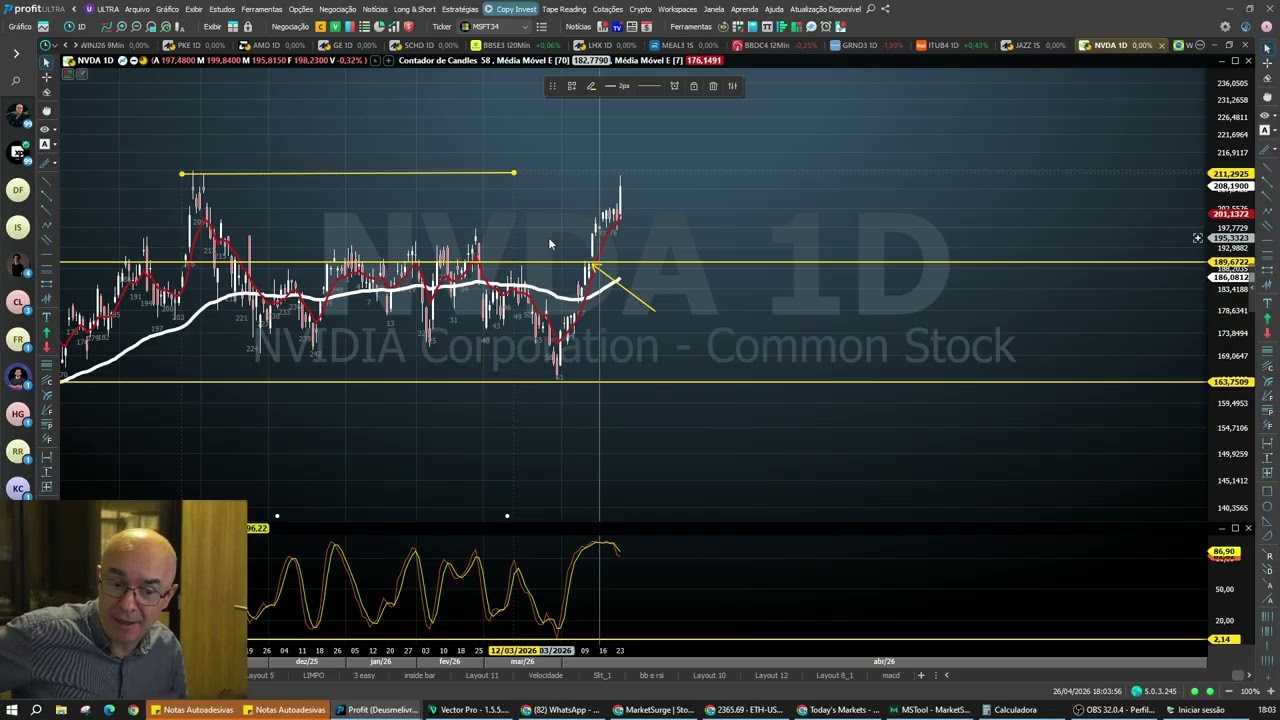Click the green V negotiation icon
This screenshot has width=1280, height=720.
(335, 27)
